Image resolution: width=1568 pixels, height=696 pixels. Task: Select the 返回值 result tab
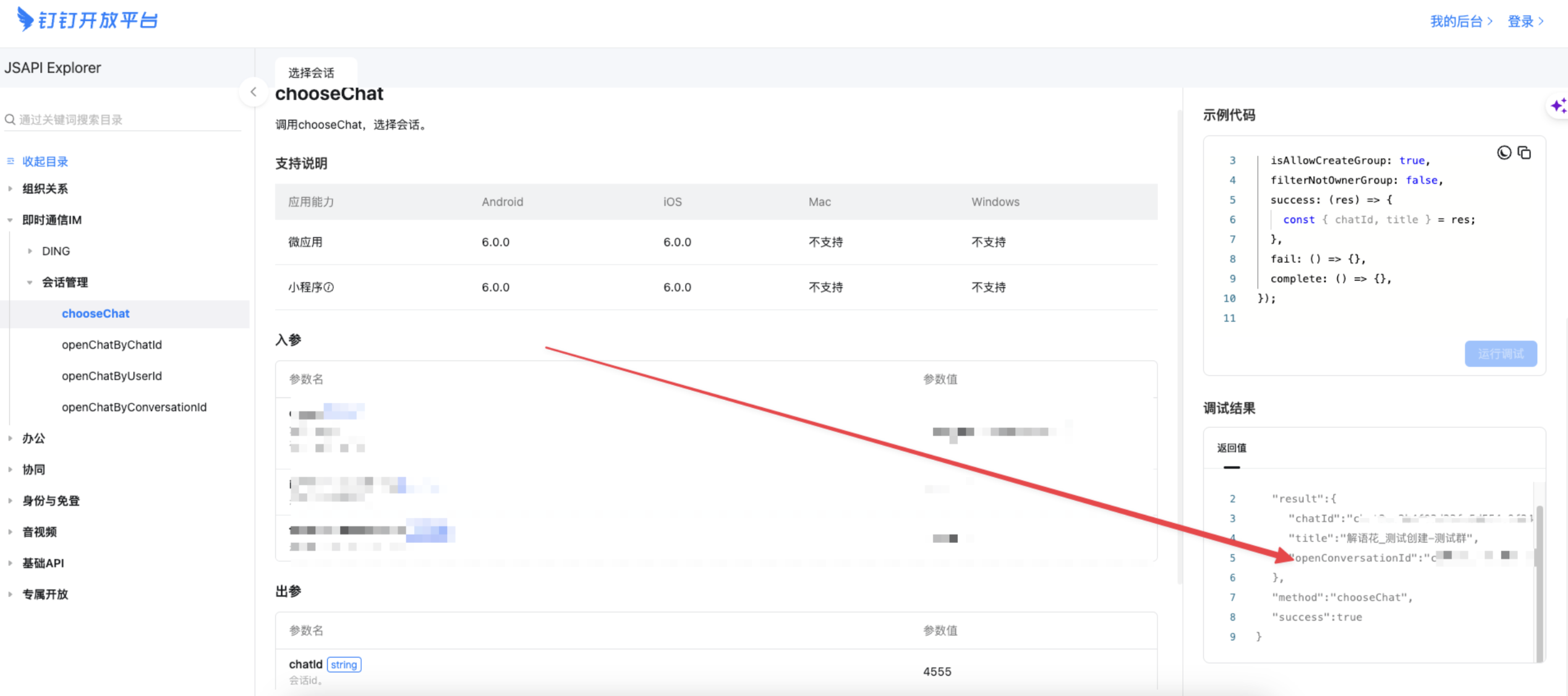click(1231, 448)
